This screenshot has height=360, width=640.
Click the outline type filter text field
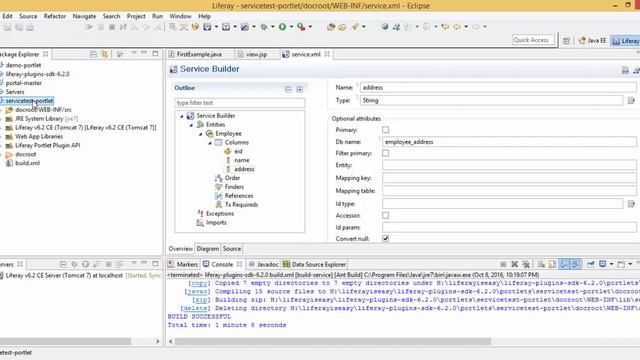click(240, 103)
